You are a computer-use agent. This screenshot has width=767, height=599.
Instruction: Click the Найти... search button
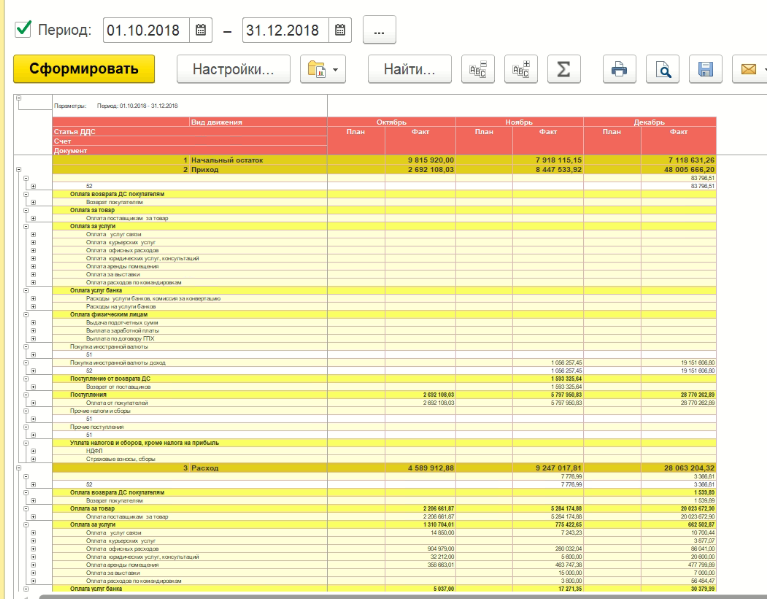[409, 69]
